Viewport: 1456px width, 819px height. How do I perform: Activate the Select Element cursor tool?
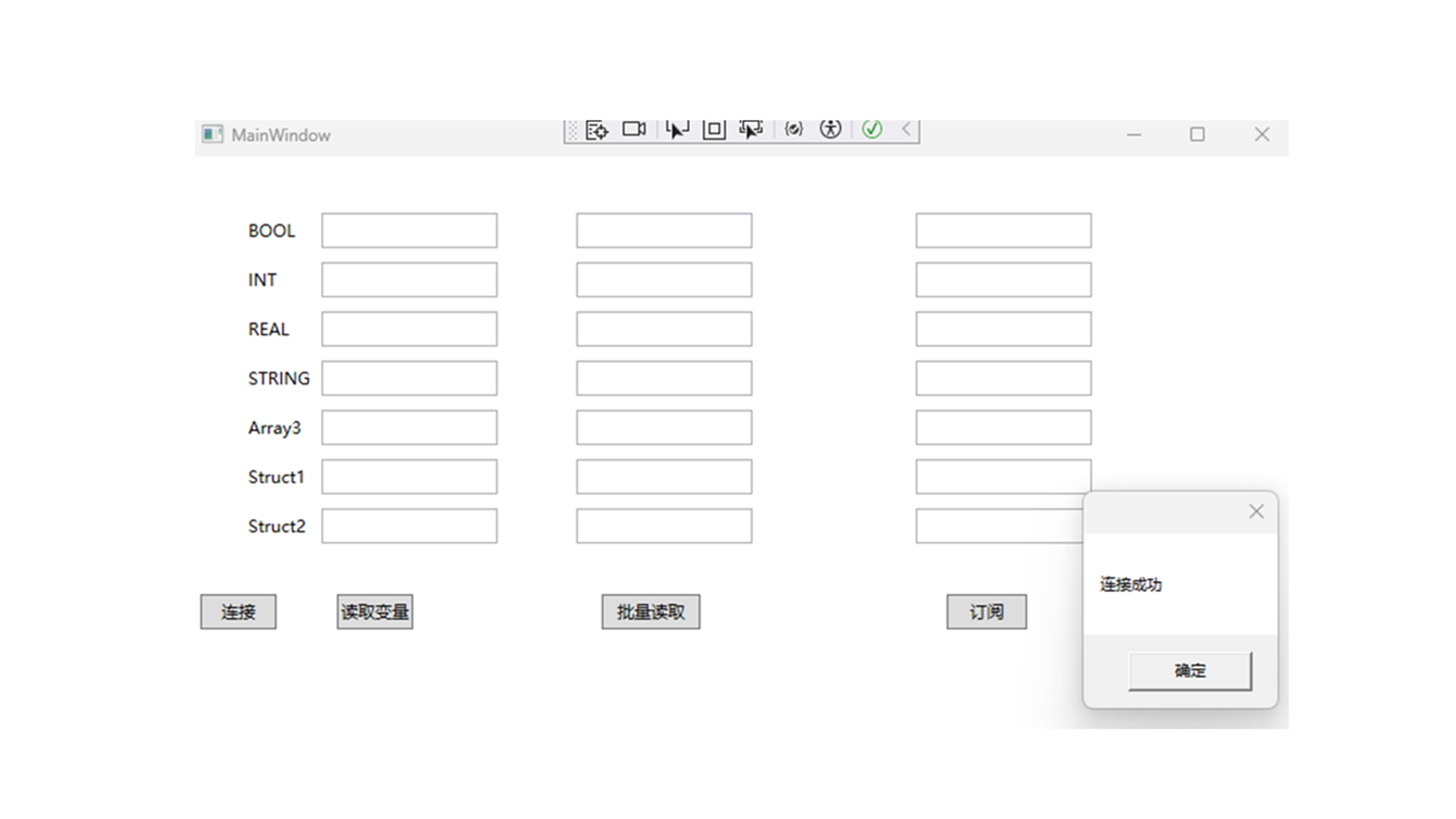[x=676, y=130]
